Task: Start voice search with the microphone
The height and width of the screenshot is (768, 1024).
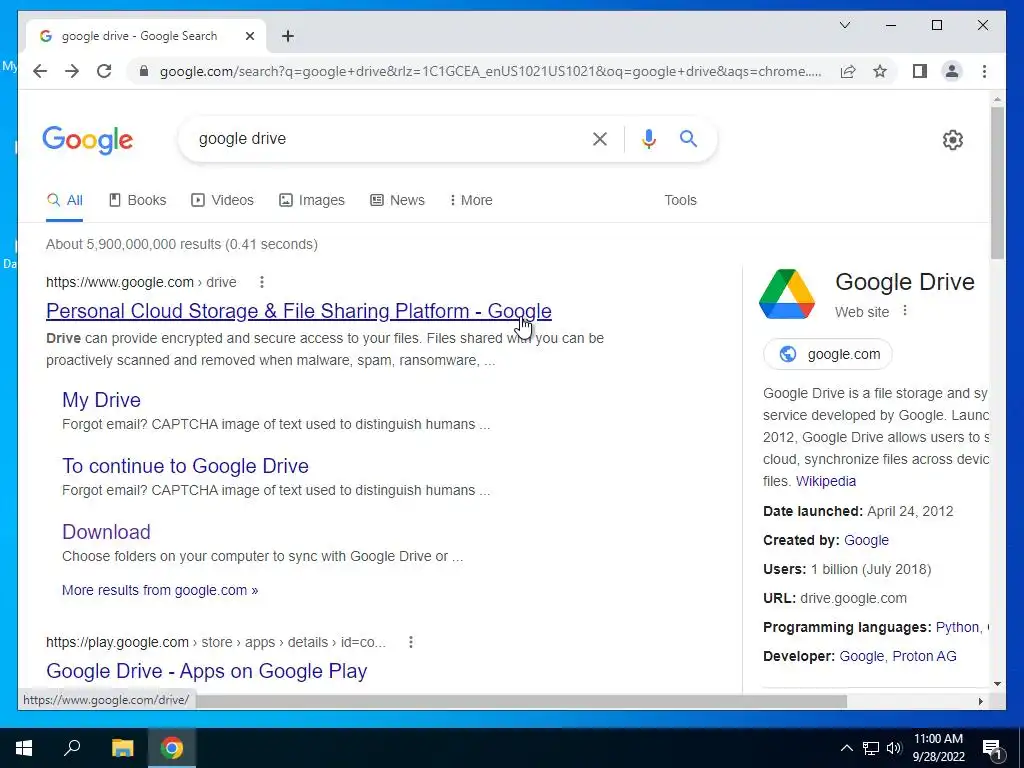Action: coord(648,138)
